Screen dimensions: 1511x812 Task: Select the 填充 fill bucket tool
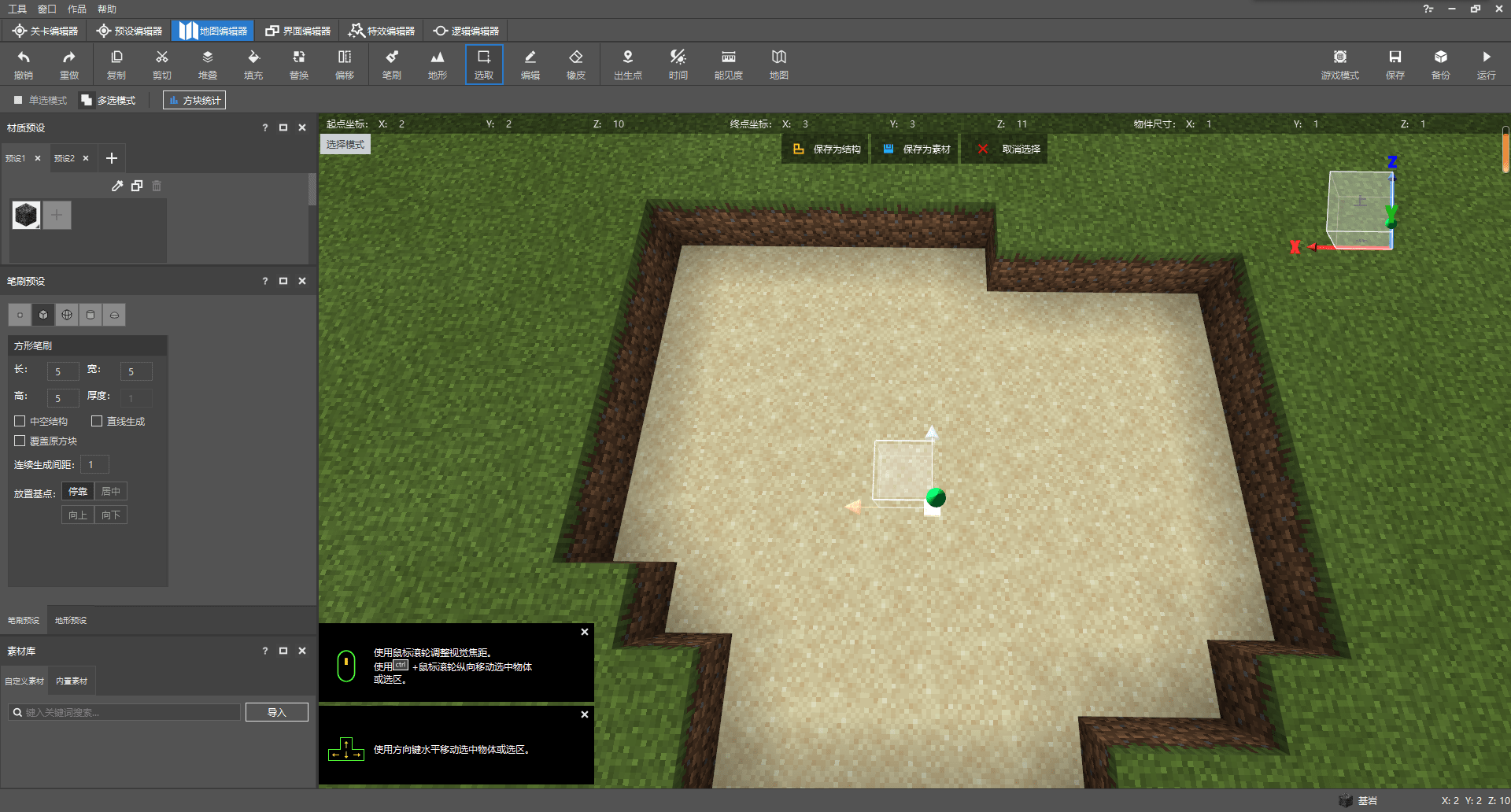253,65
